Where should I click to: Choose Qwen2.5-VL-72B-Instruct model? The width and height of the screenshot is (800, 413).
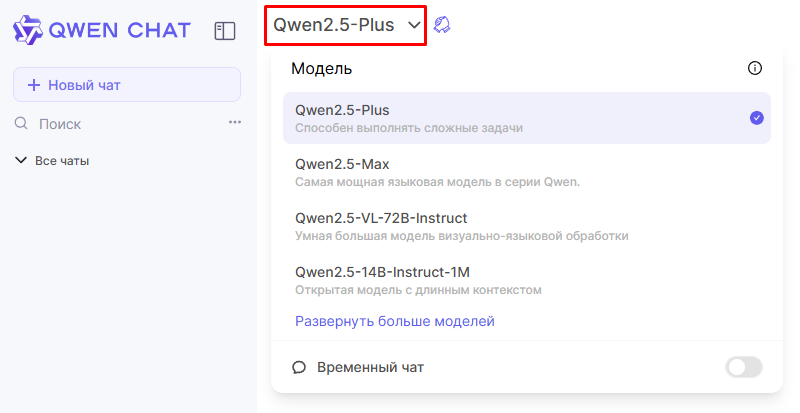[527, 226]
